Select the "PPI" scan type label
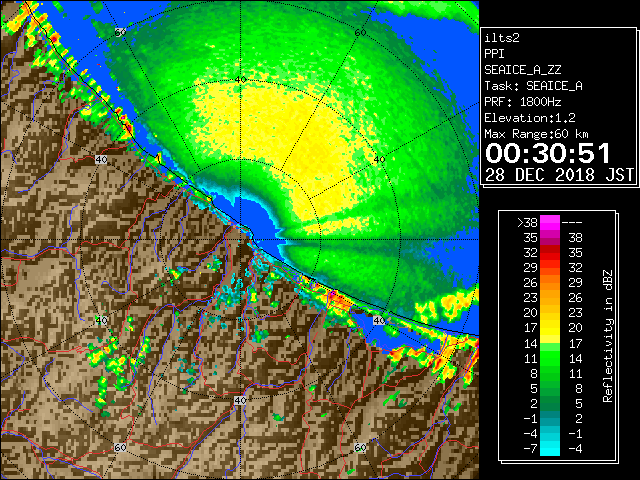Screen dimensions: 640x480 pos(494,54)
